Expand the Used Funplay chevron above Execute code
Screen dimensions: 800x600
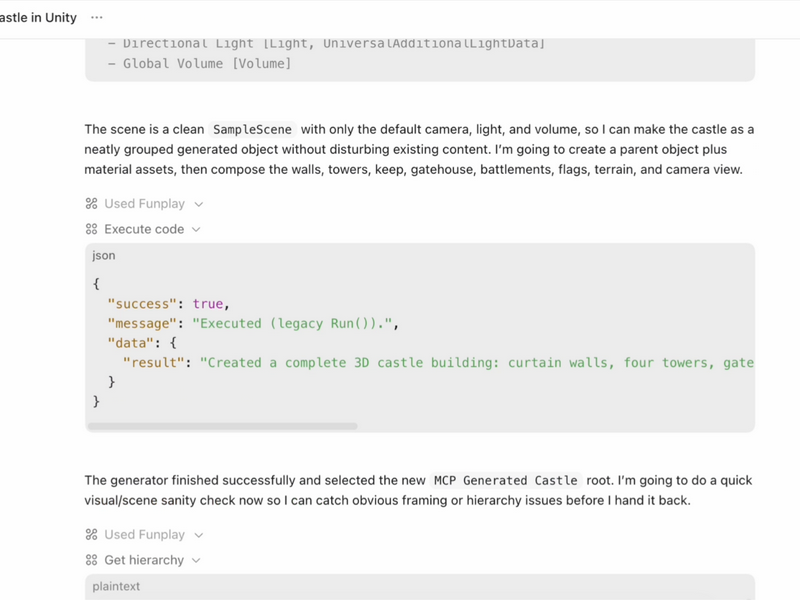[198, 204]
